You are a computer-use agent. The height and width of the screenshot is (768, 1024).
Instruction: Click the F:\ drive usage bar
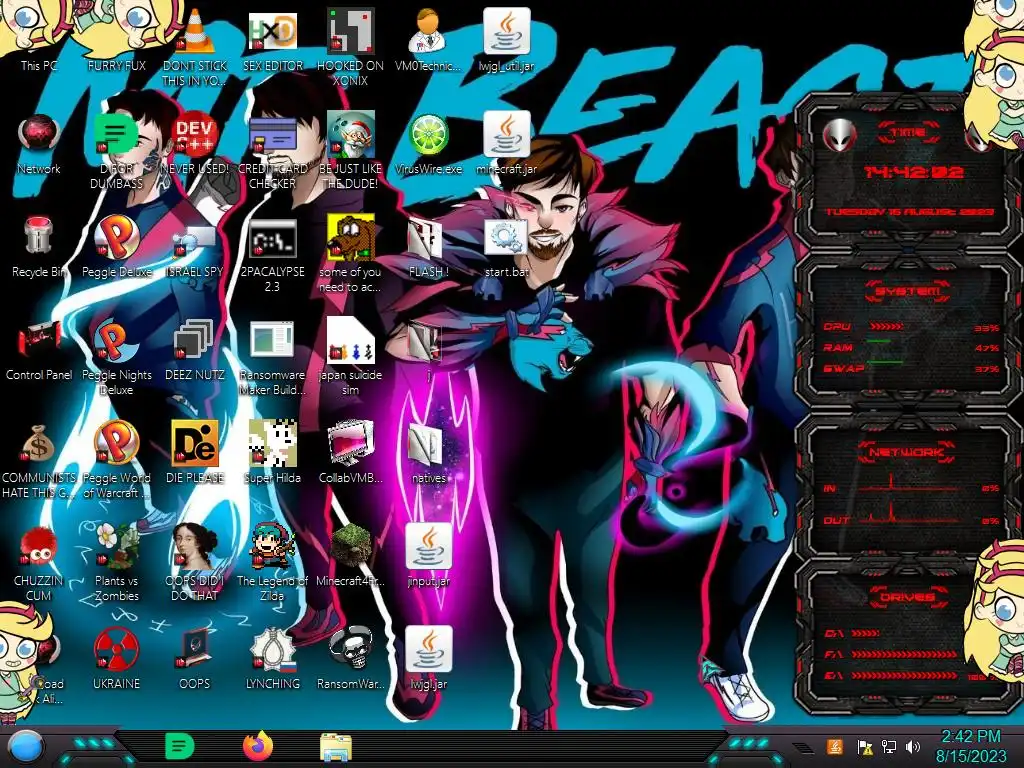[904, 654]
